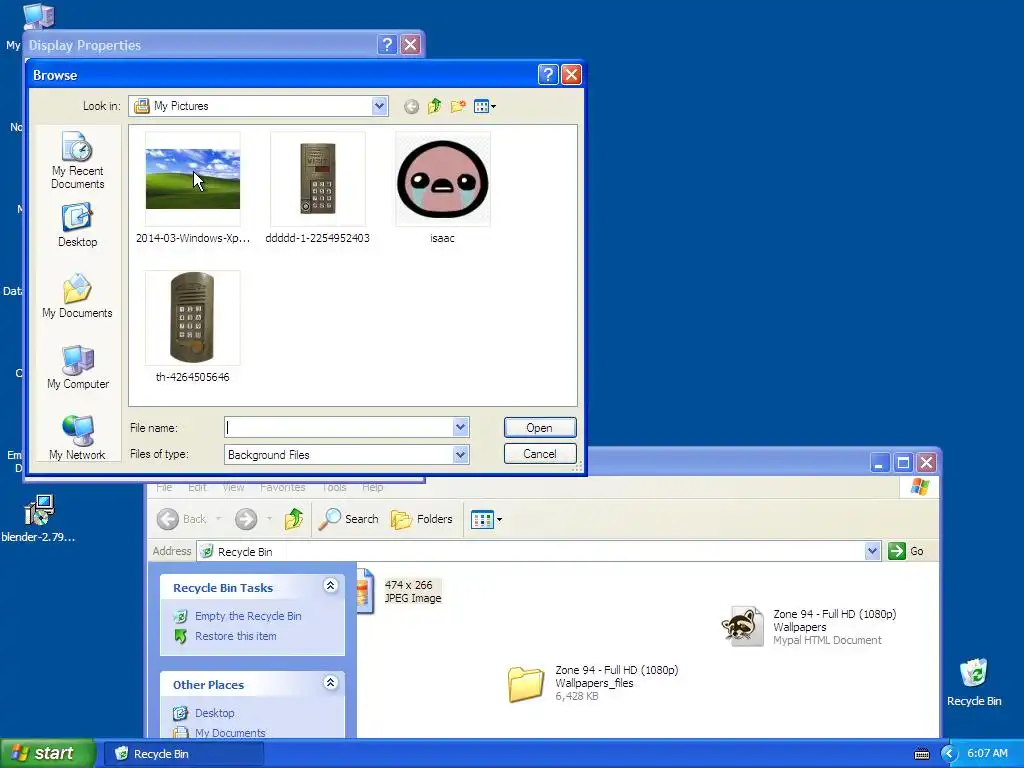This screenshot has width=1024, height=768.
Task: Click Forward arrow in Recycle Bin toolbar
Action: tap(246, 519)
